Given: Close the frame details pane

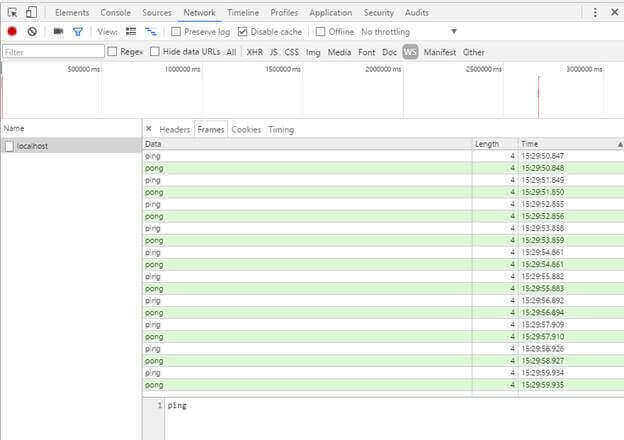Looking at the screenshot, I should point(149,129).
